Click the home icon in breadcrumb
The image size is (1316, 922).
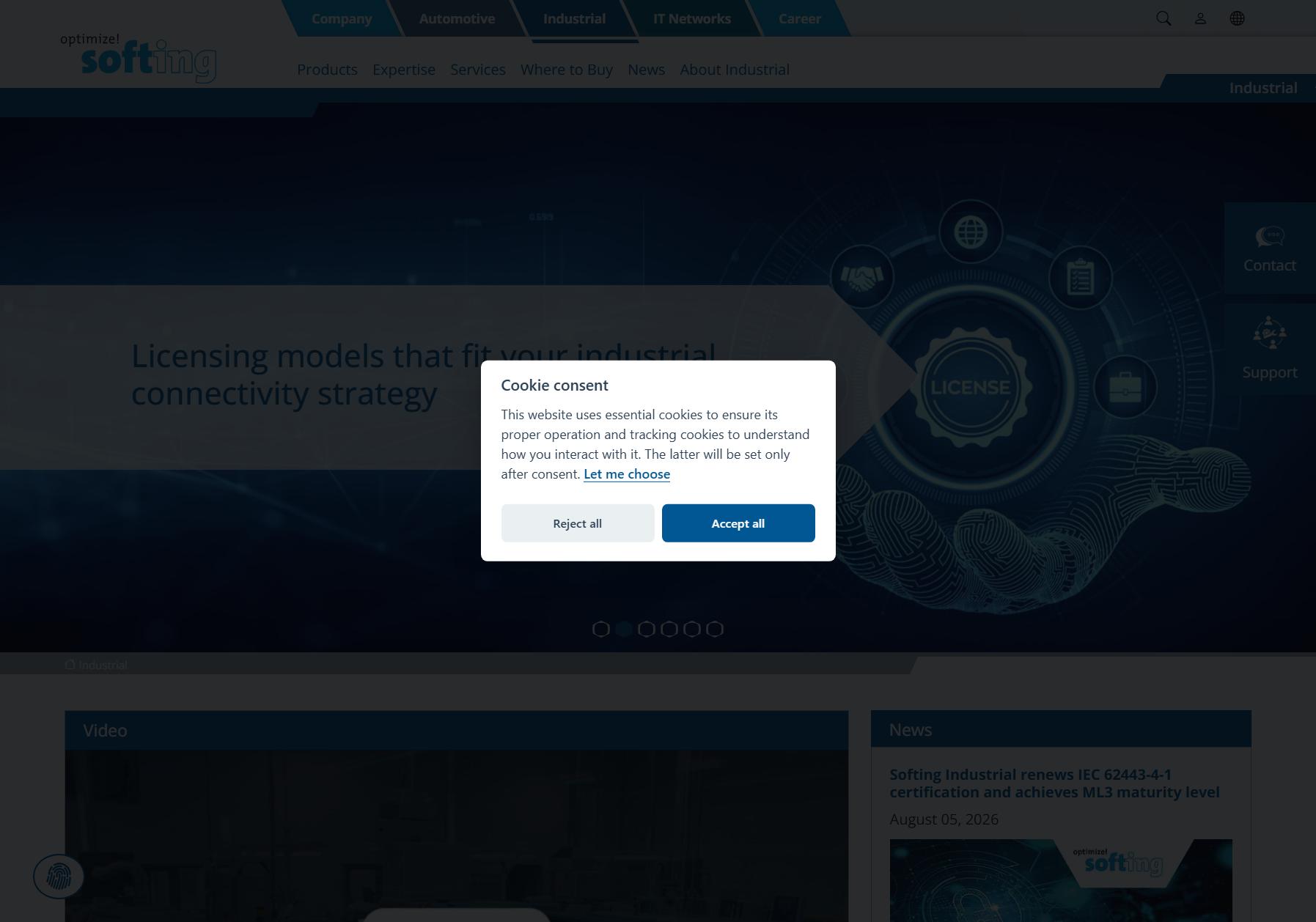click(x=70, y=664)
